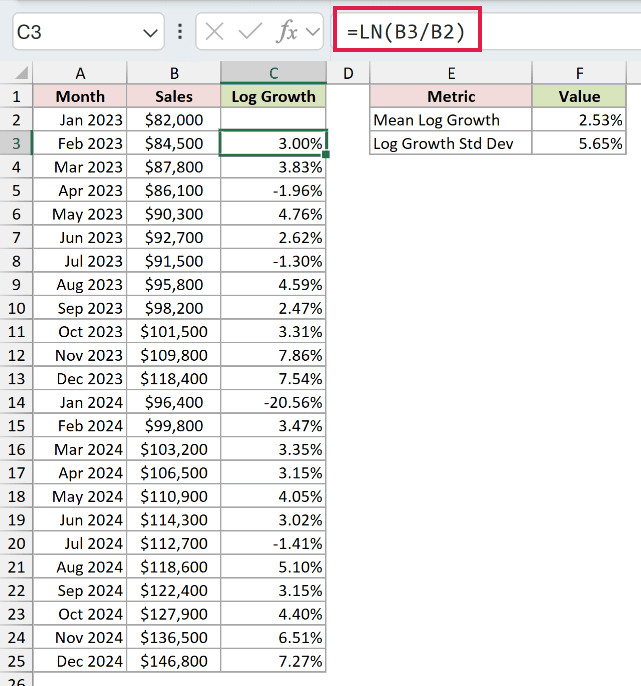Click in the formula bar text =LN(B3/B2)
641x686 pixels.
406,32
